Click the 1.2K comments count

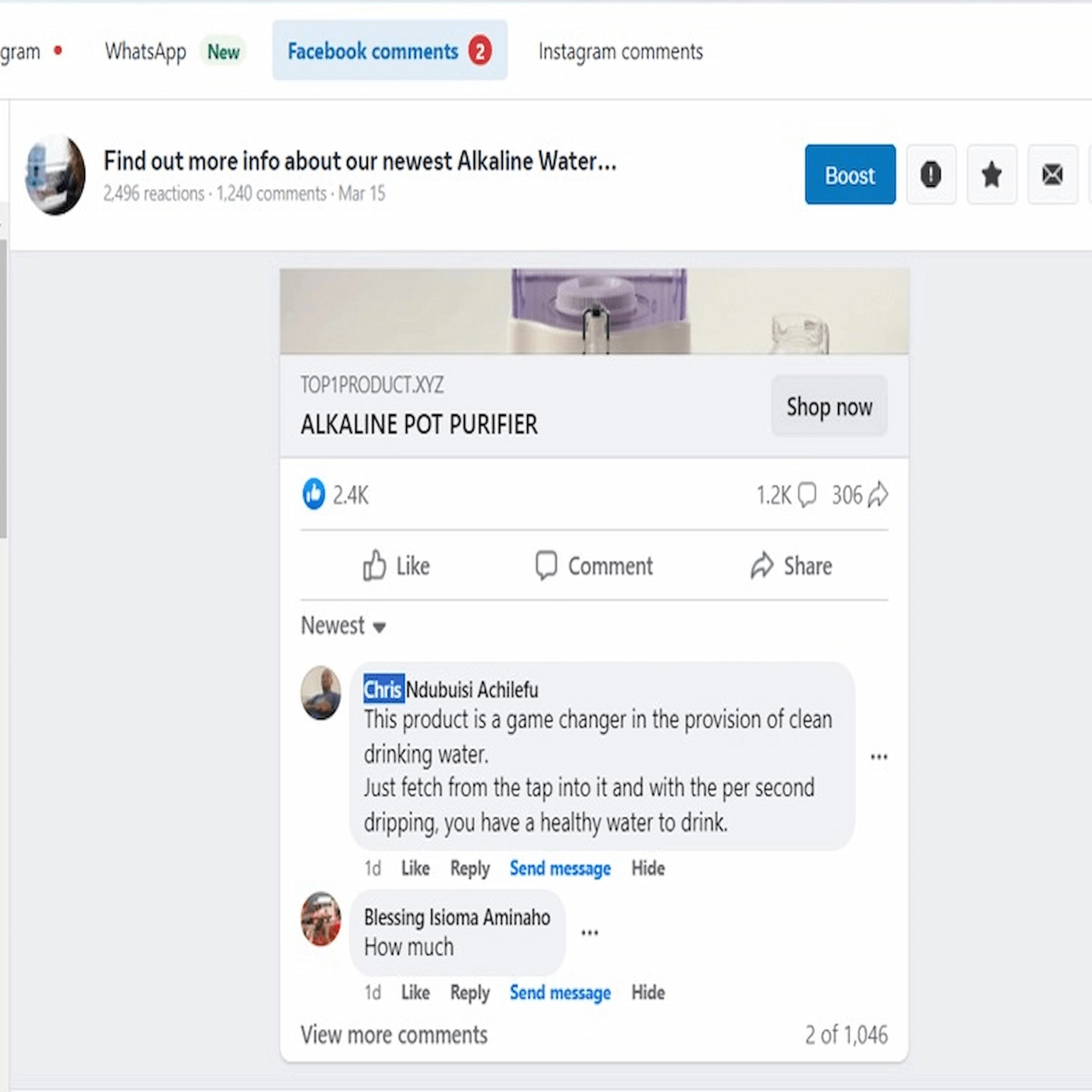tap(774, 495)
